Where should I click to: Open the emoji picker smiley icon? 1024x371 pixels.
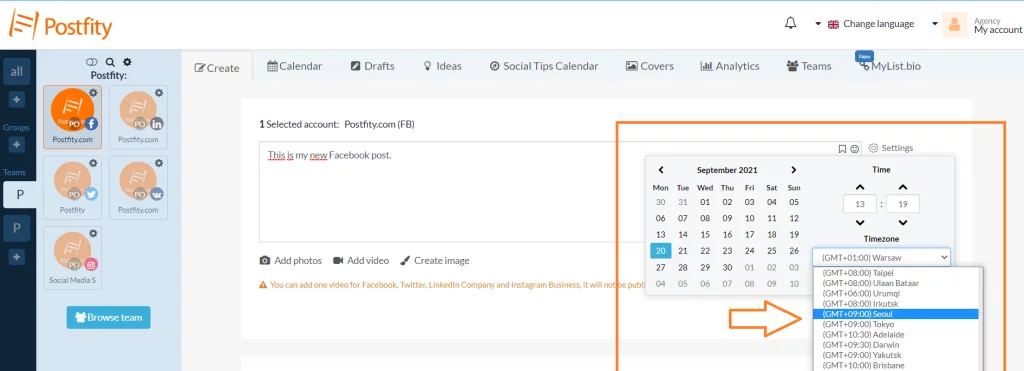855,149
